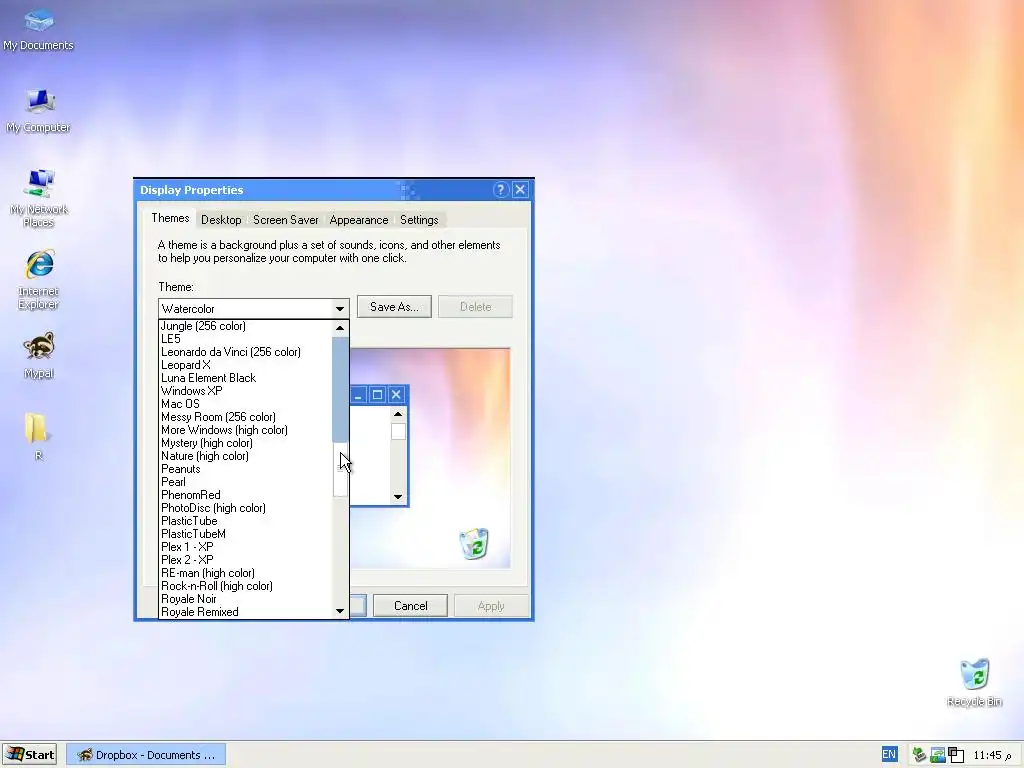Click the EN language indicator
Viewport: 1024px width, 768px height.
tap(889, 755)
